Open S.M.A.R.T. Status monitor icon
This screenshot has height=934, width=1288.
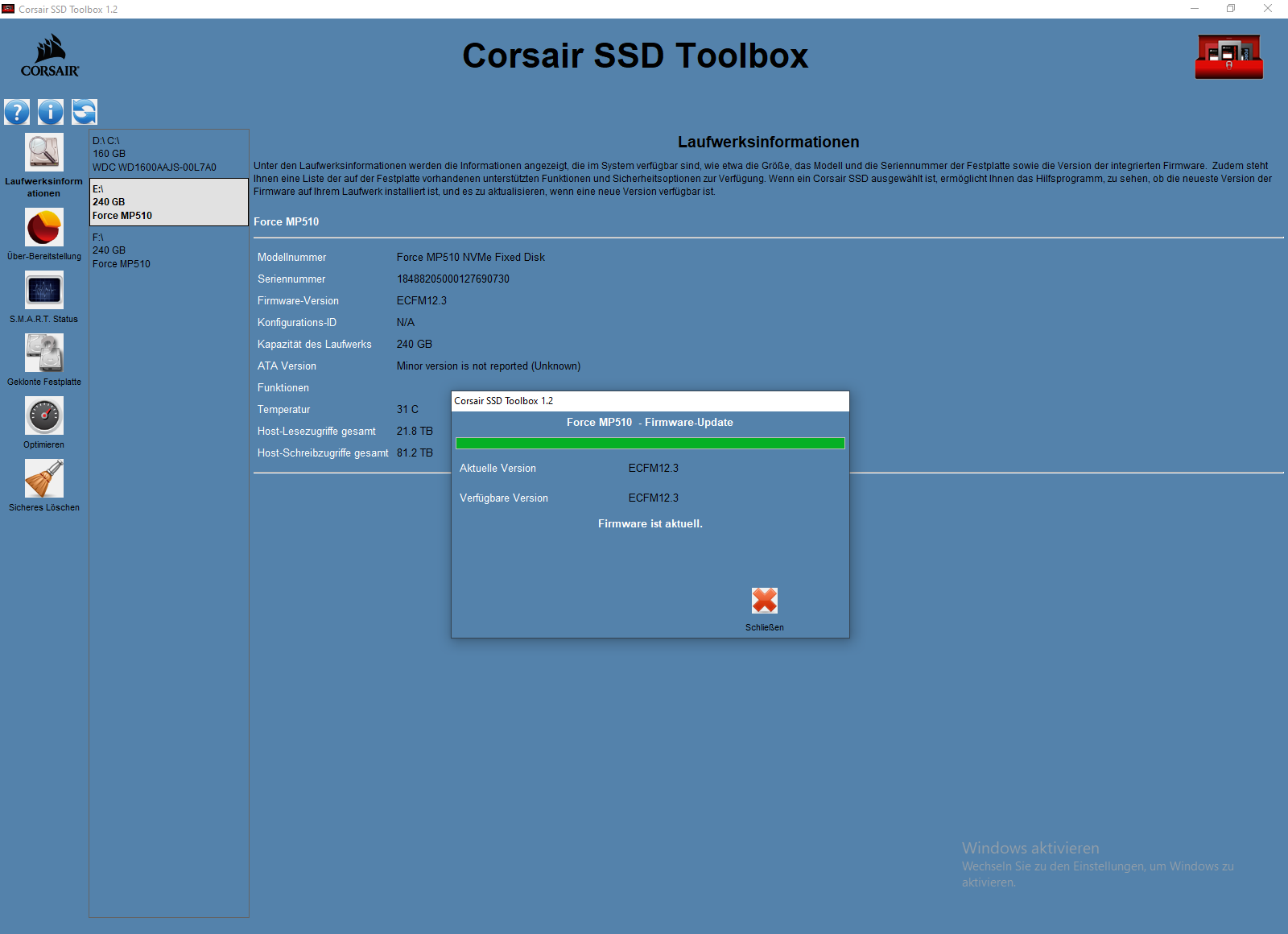click(x=44, y=290)
